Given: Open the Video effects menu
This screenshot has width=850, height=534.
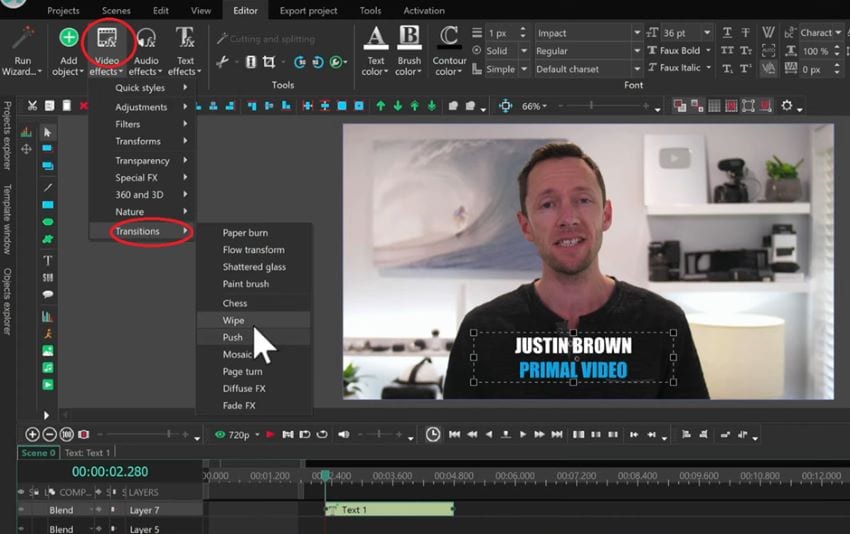Looking at the screenshot, I should coord(106,52).
